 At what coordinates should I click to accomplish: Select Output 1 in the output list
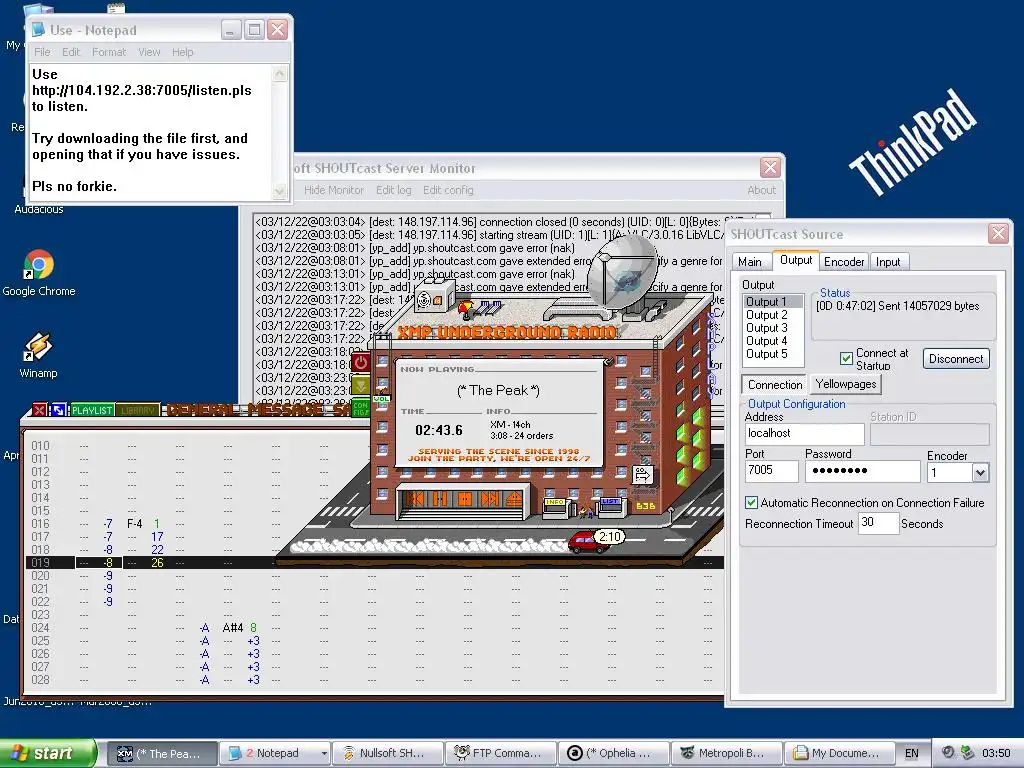tap(774, 302)
